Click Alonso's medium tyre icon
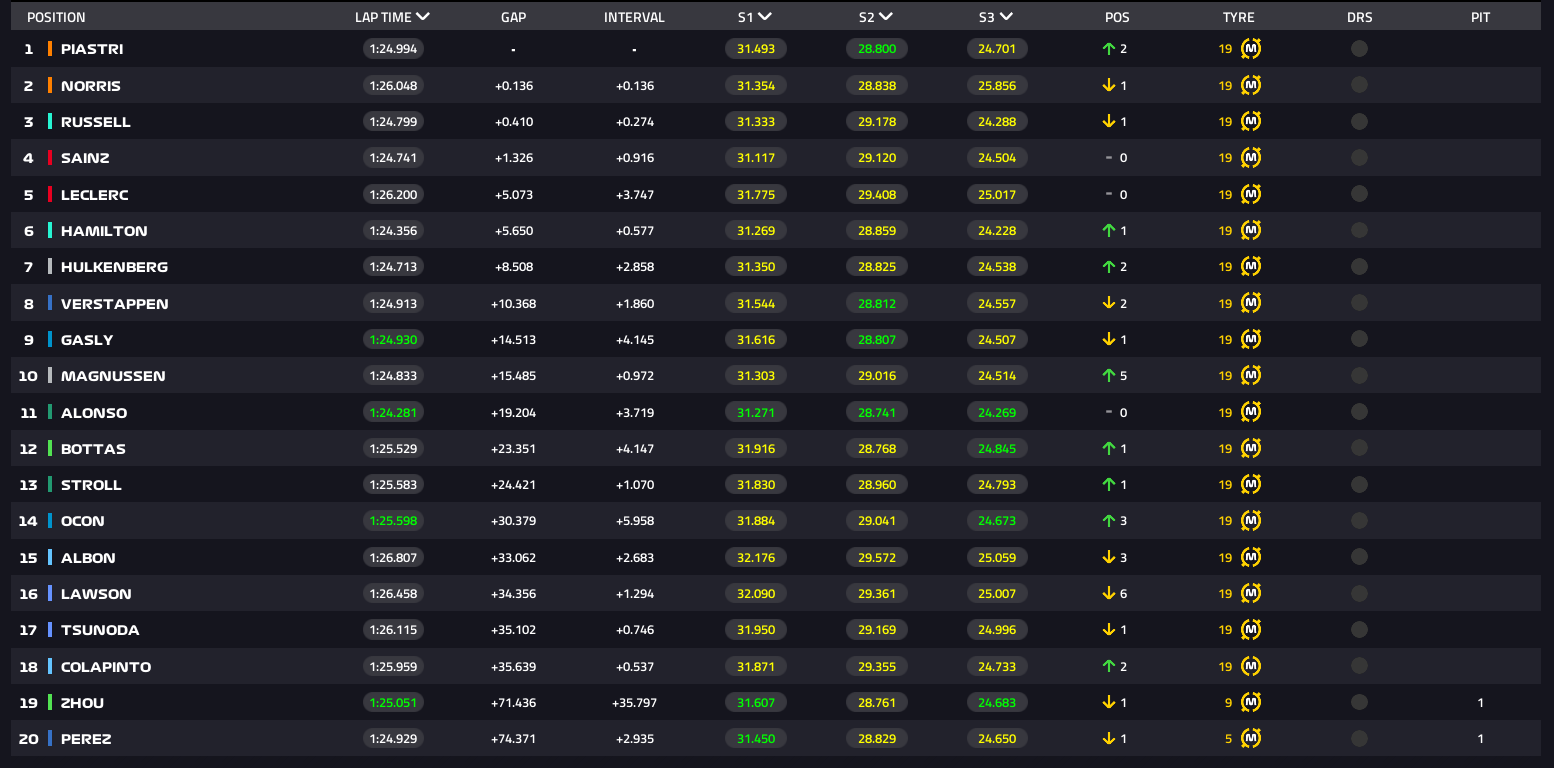The image size is (1554, 768). [1251, 412]
